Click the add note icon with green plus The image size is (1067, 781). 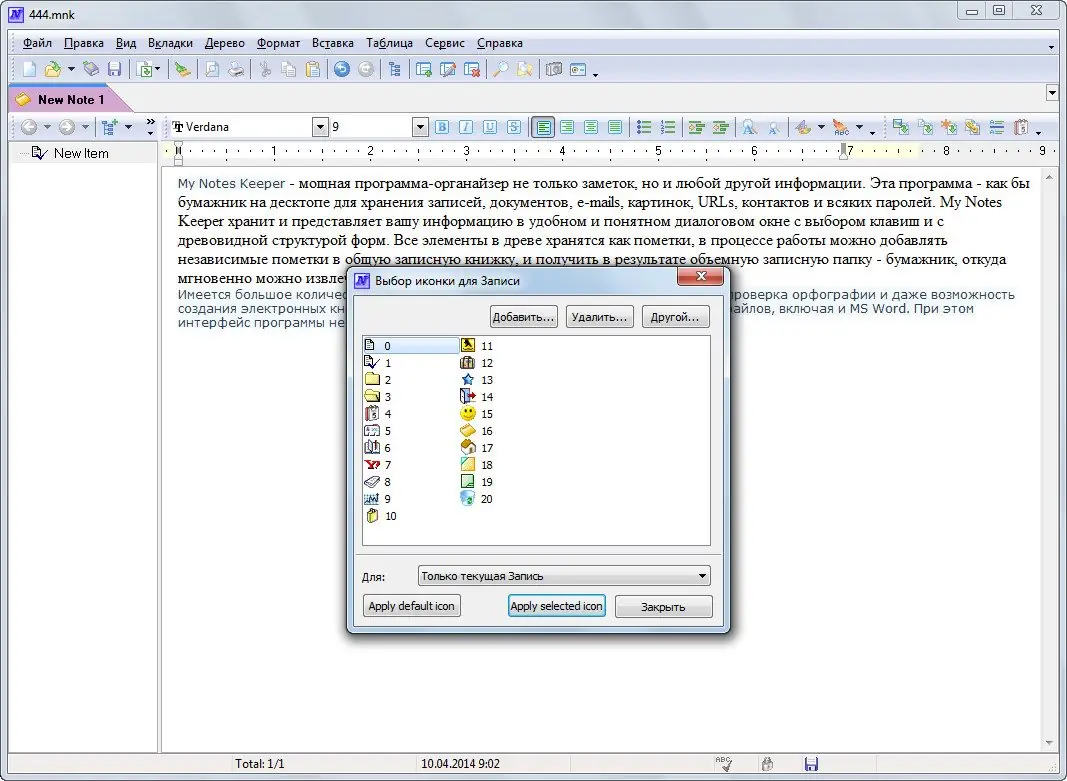pyautogui.click(x=423, y=69)
